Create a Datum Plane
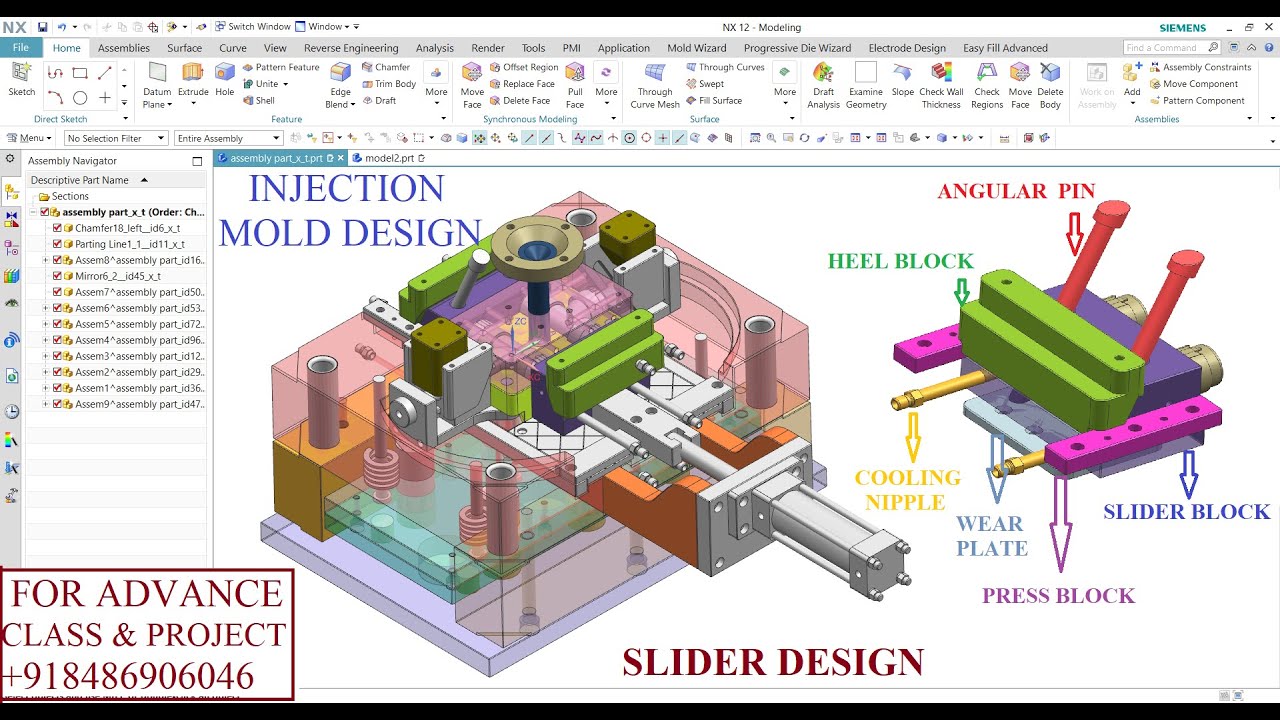Viewport: 1280px width, 720px height. pyautogui.click(x=157, y=85)
